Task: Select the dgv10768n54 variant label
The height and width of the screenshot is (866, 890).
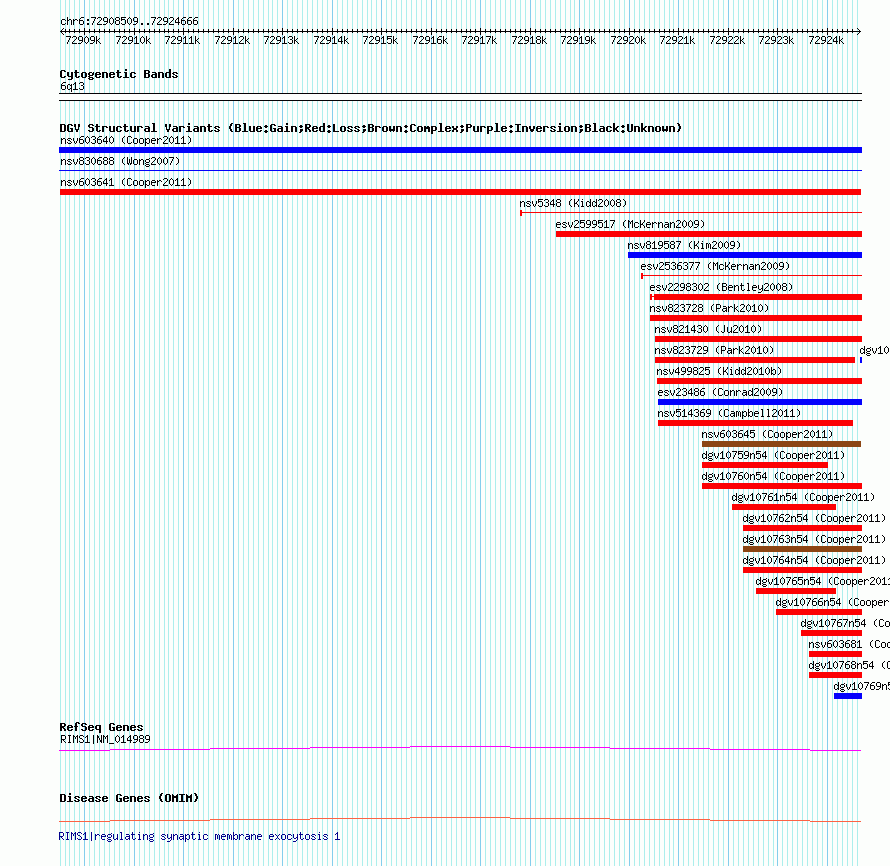Action: (x=849, y=665)
